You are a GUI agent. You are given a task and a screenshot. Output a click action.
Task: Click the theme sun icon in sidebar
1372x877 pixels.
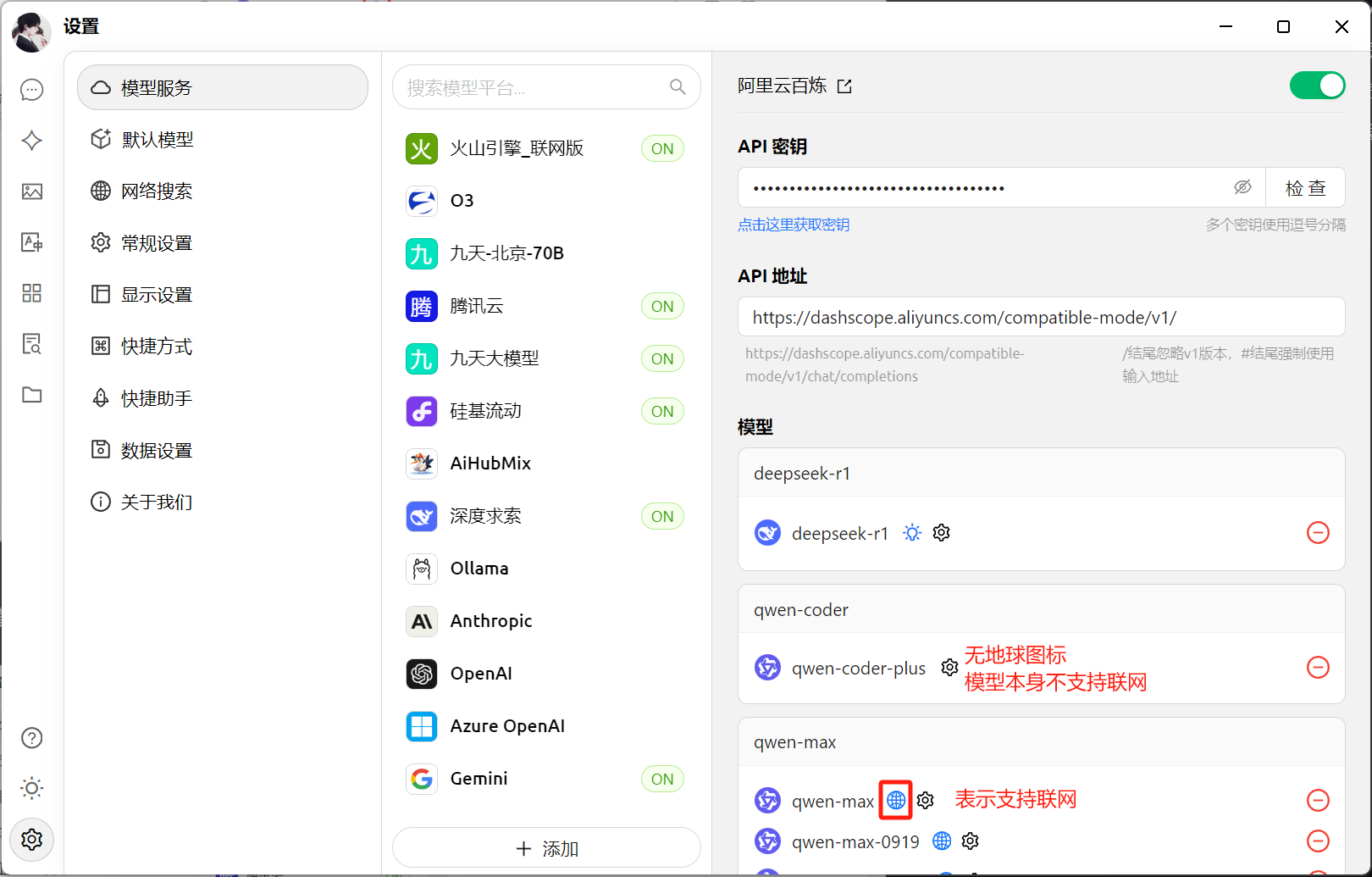pos(32,788)
